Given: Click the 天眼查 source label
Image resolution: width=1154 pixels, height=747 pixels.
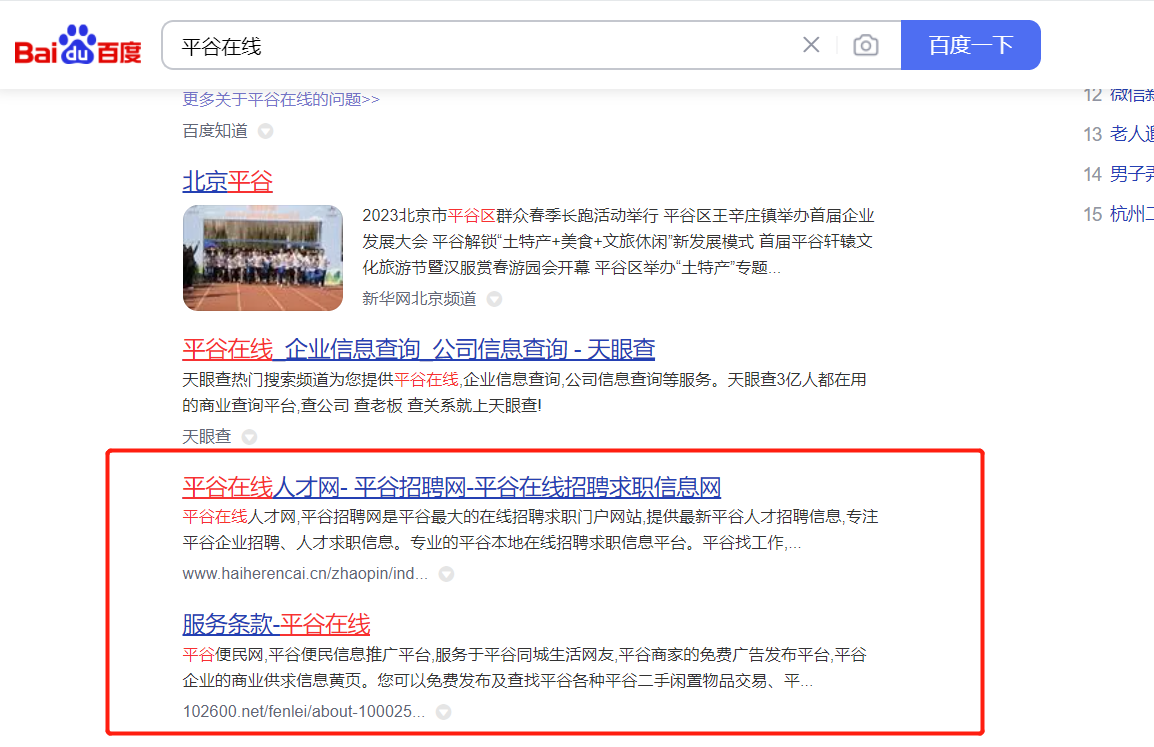Looking at the screenshot, I should click(x=207, y=437).
